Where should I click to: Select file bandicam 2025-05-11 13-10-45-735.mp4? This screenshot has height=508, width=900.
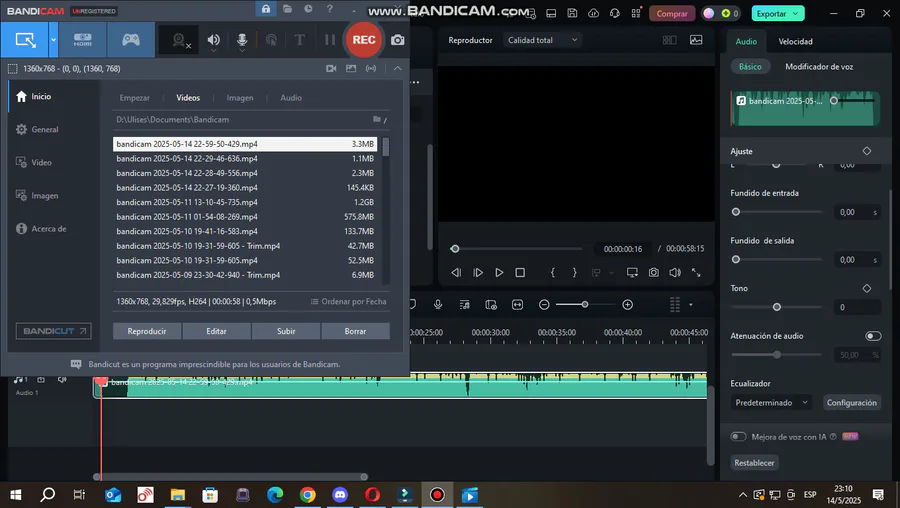coord(245,202)
